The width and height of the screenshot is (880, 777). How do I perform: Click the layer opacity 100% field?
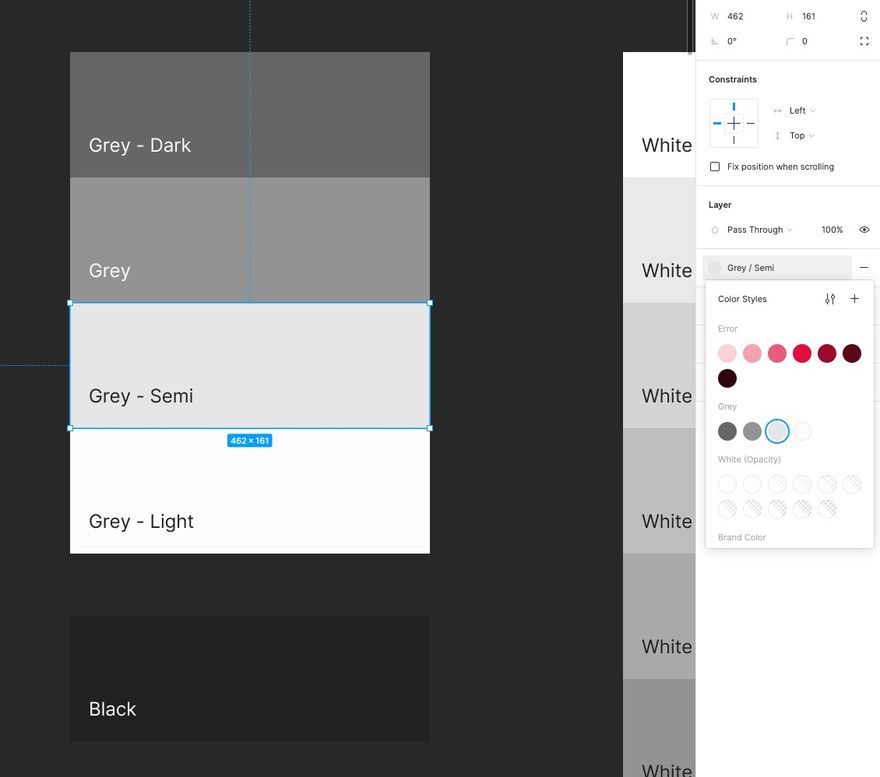[x=832, y=230]
